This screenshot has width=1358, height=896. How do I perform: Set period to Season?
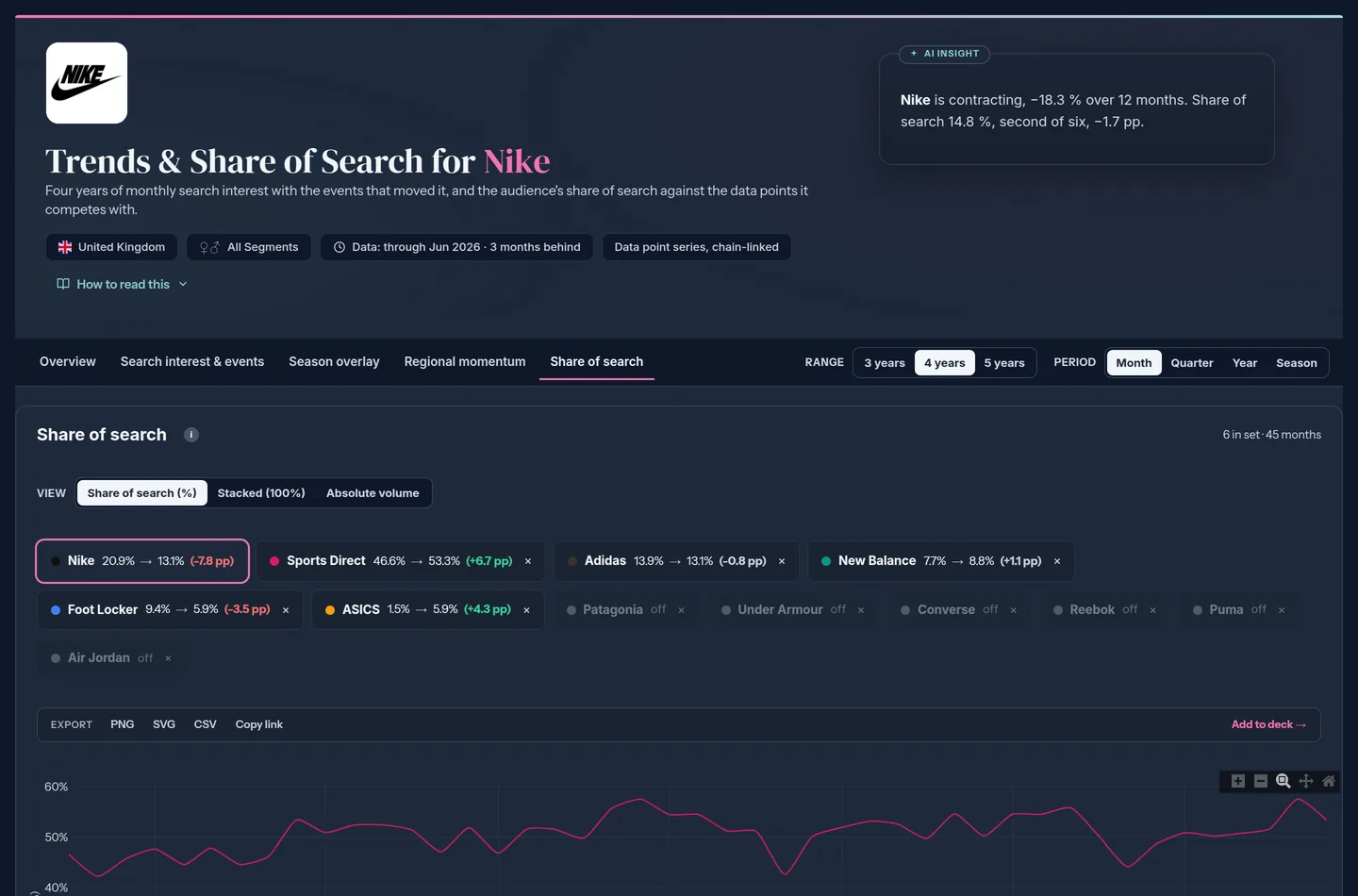point(1297,363)
